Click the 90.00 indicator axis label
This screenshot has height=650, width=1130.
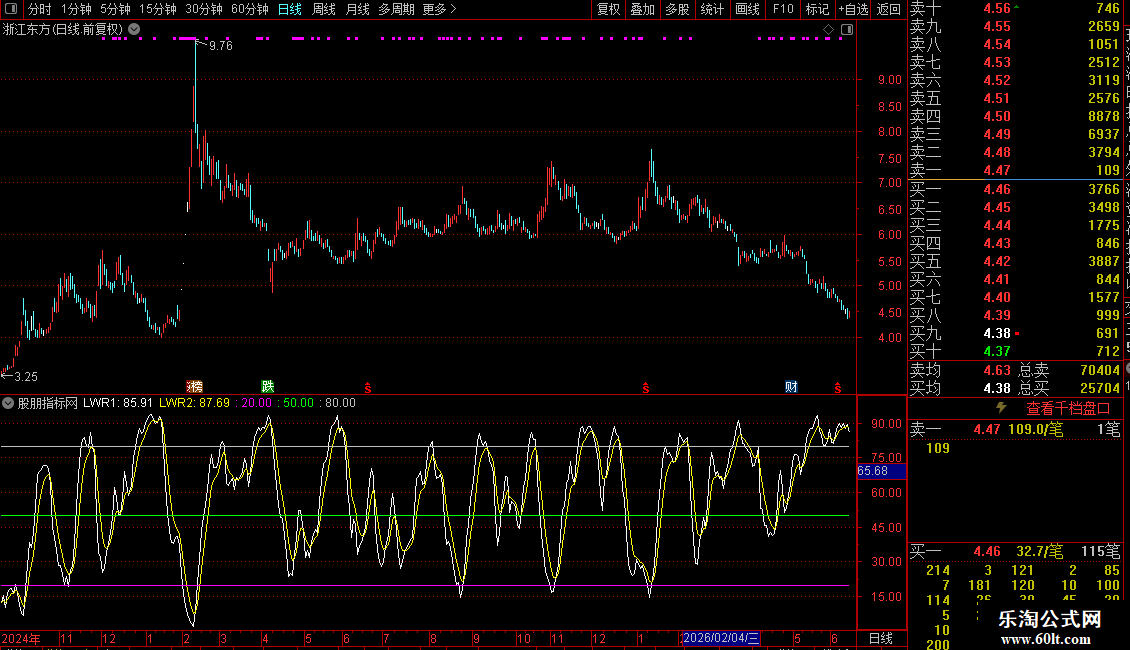point(886,424)
